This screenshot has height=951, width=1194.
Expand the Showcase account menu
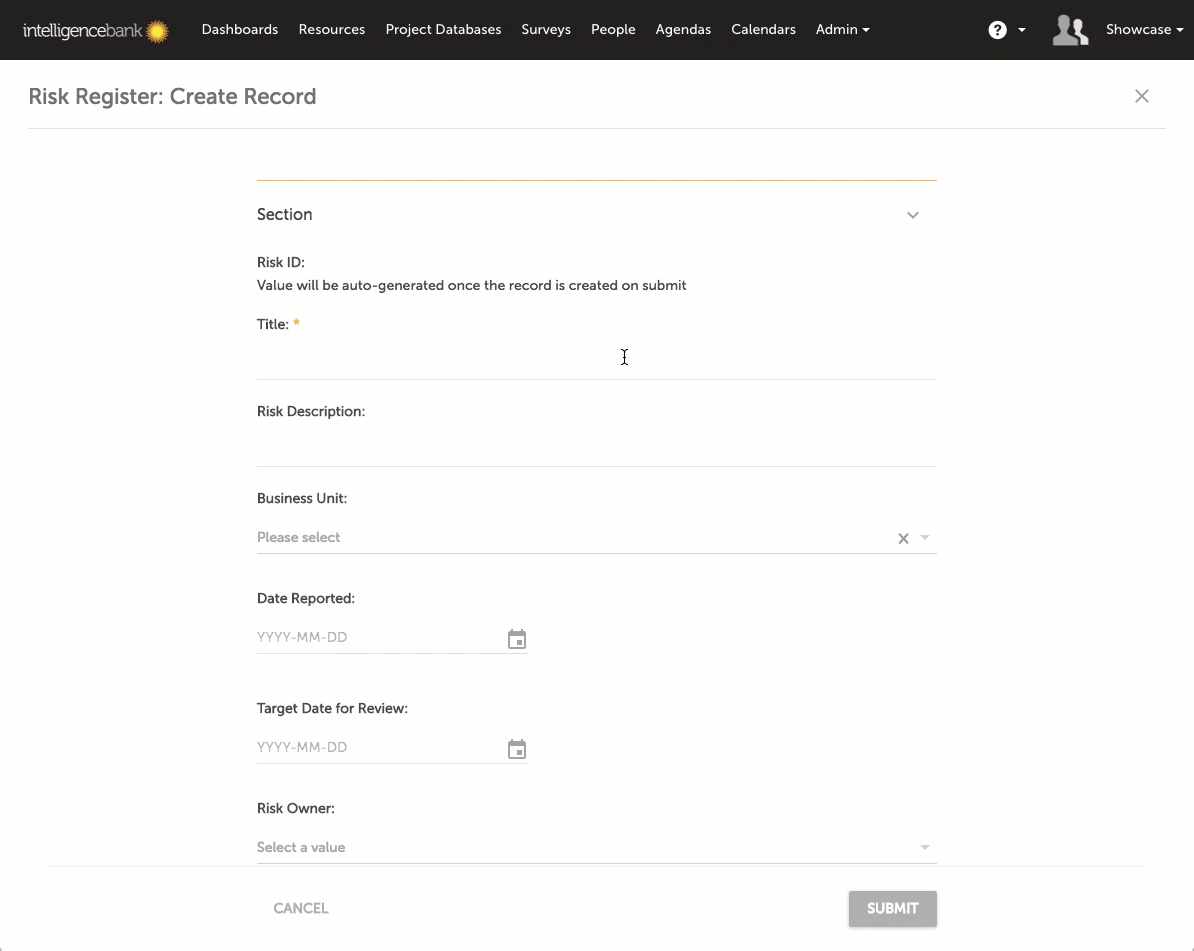1144,30
